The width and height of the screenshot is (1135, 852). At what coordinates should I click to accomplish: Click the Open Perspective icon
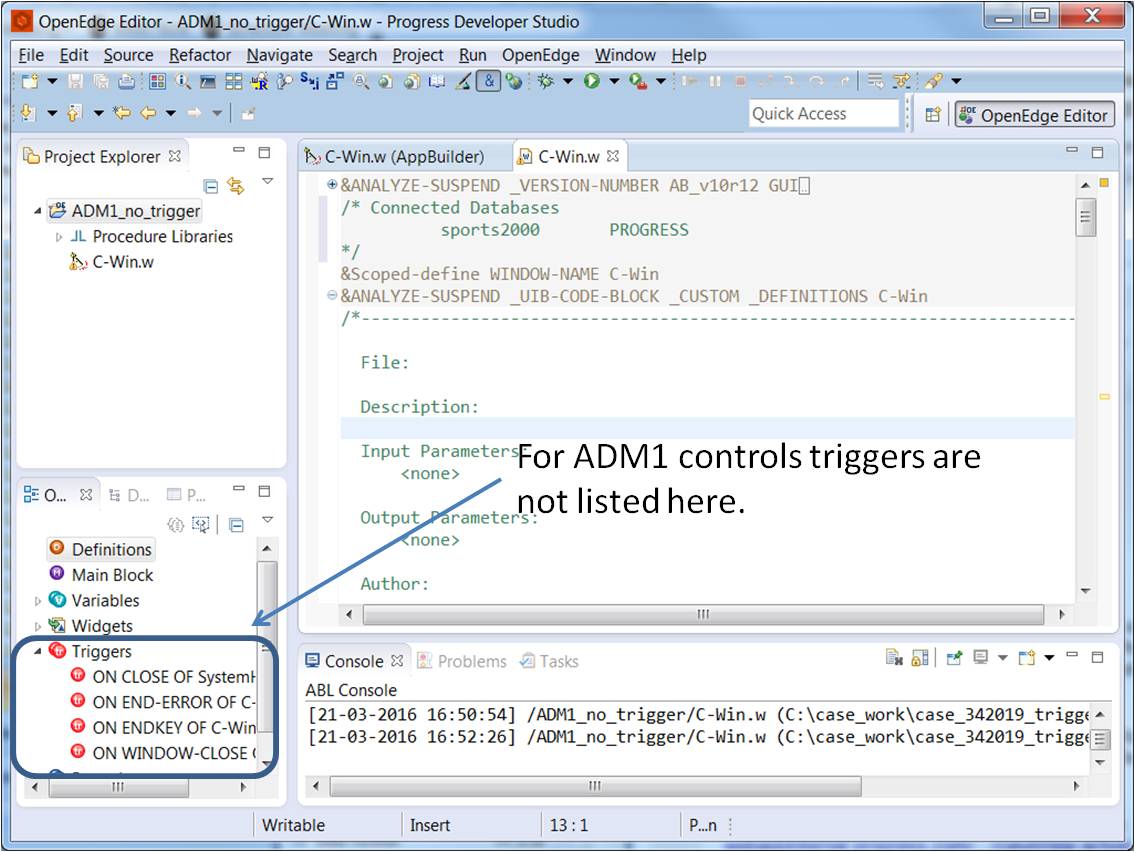(x=933, y=114)
